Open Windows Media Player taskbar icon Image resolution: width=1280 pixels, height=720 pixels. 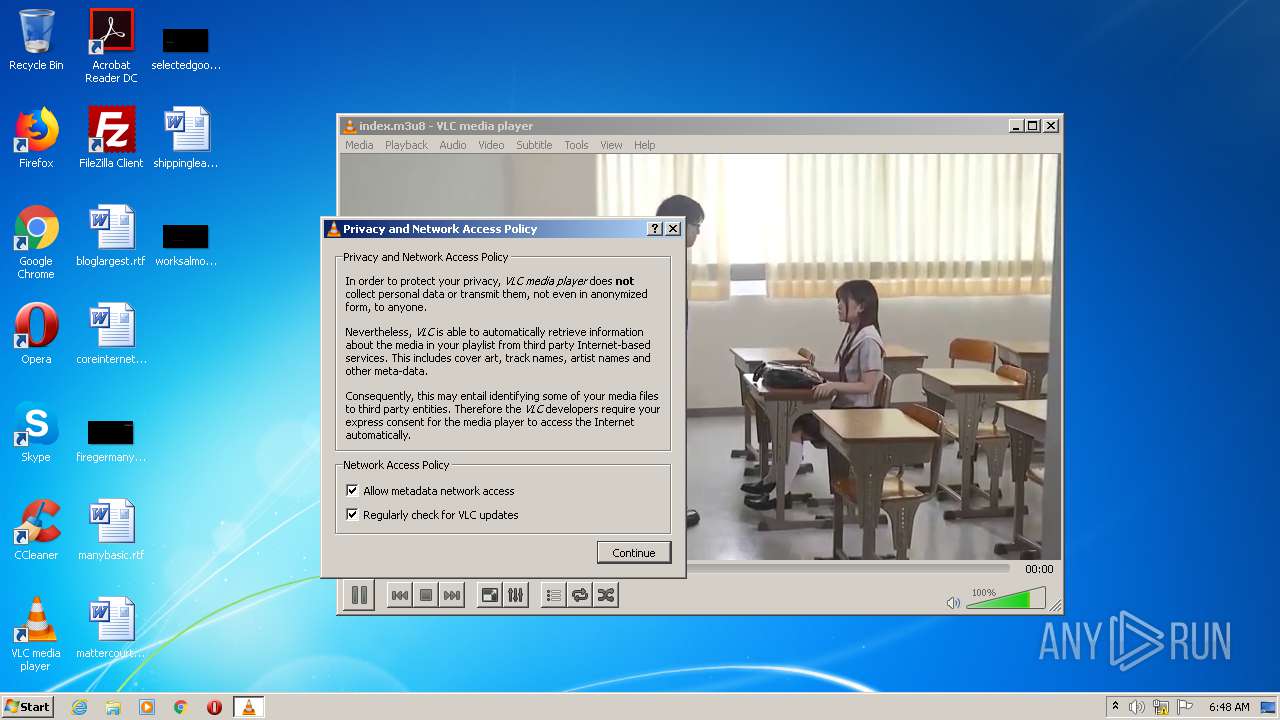(147, 707)
